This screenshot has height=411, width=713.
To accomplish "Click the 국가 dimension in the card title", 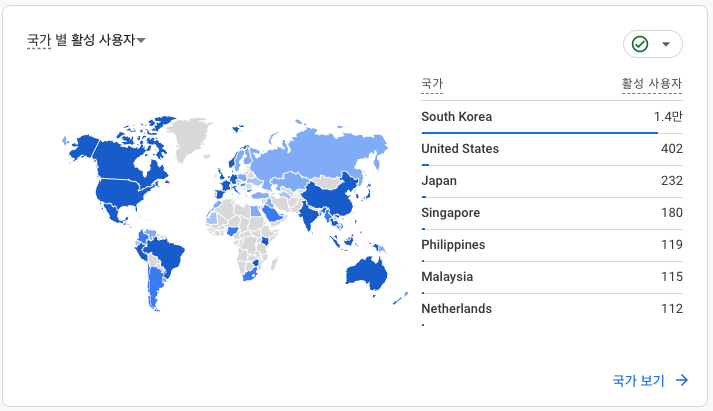I will click(39, 40).
